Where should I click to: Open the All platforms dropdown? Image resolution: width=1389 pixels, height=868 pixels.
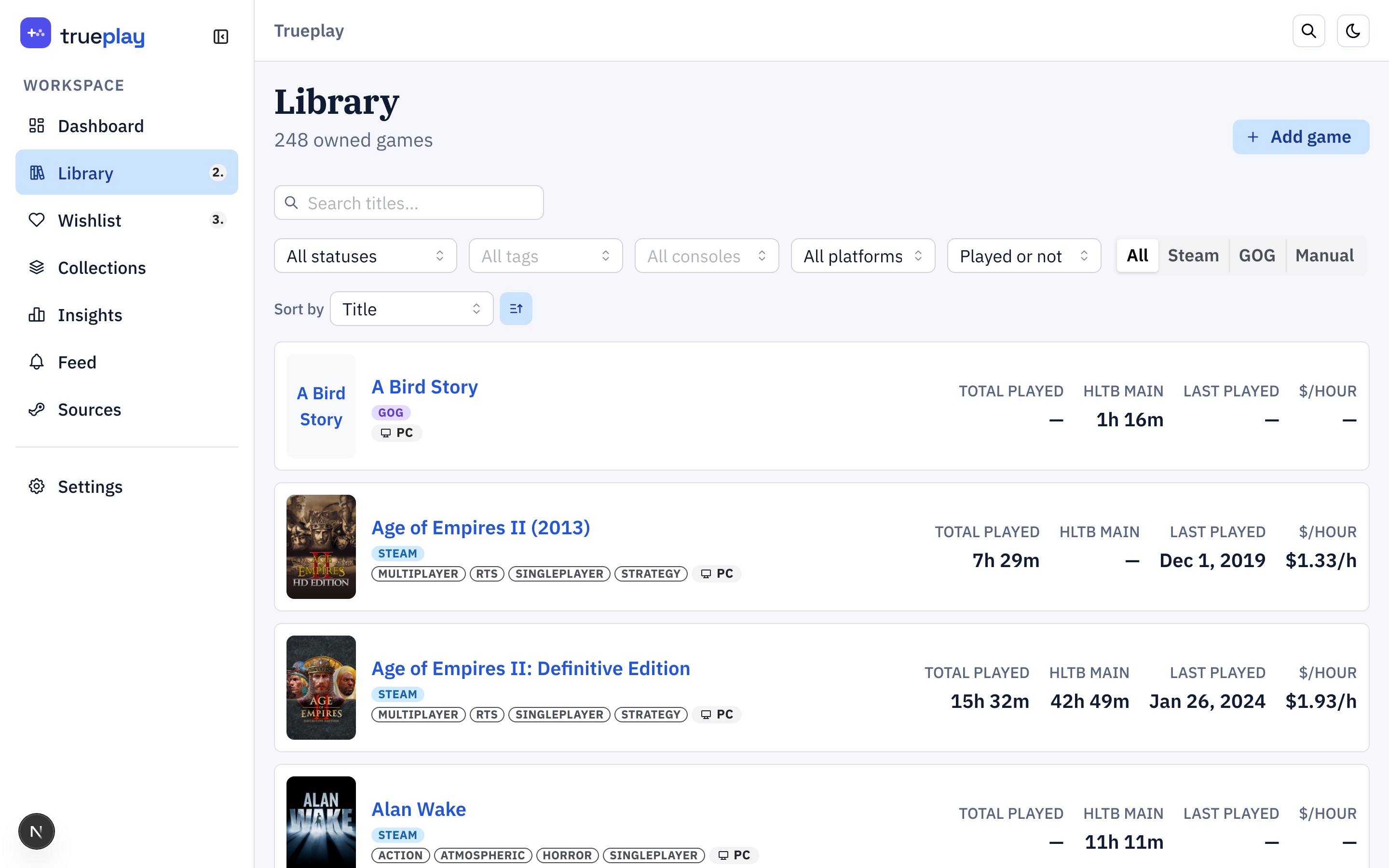point(863,256)
